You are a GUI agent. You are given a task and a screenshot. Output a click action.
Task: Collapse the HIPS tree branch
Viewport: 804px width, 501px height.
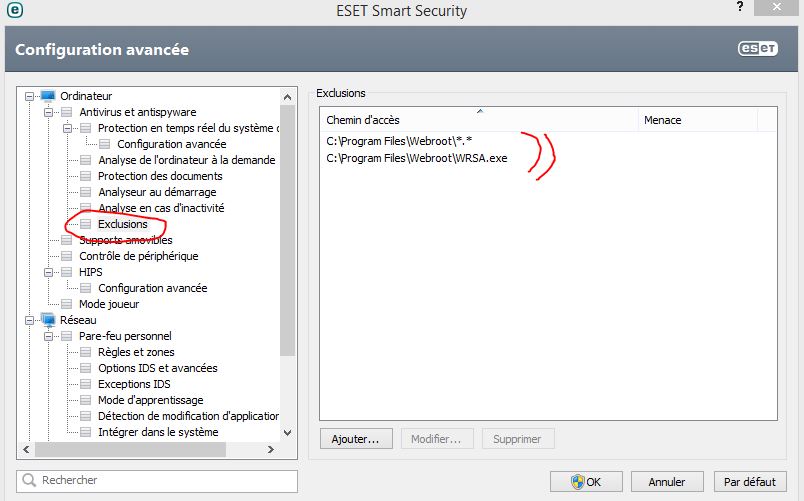(48, 272)
